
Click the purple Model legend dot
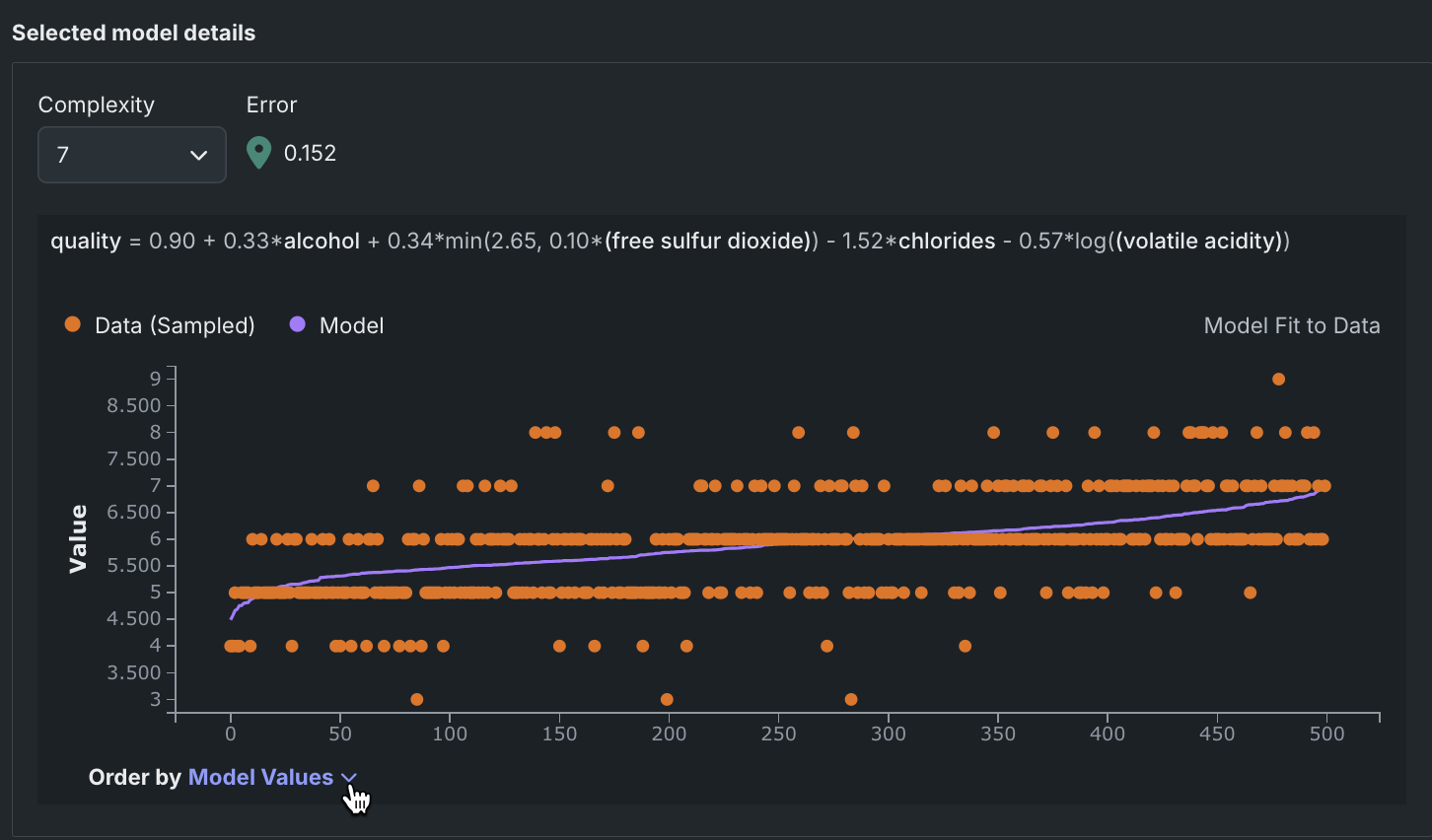coord(297,324)
